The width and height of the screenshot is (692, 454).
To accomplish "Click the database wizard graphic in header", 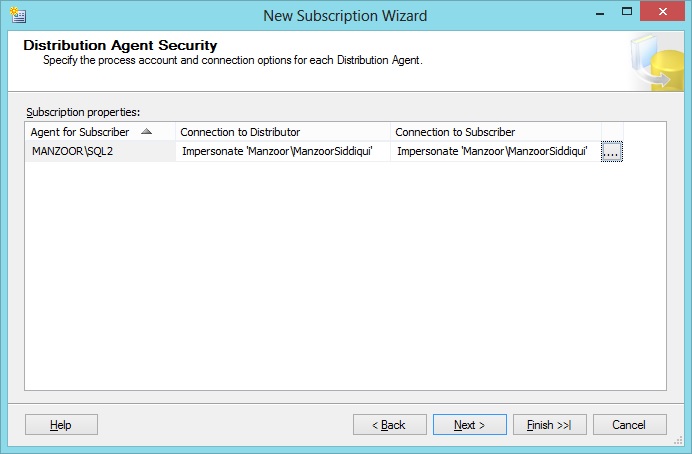I will pos(656,62).
